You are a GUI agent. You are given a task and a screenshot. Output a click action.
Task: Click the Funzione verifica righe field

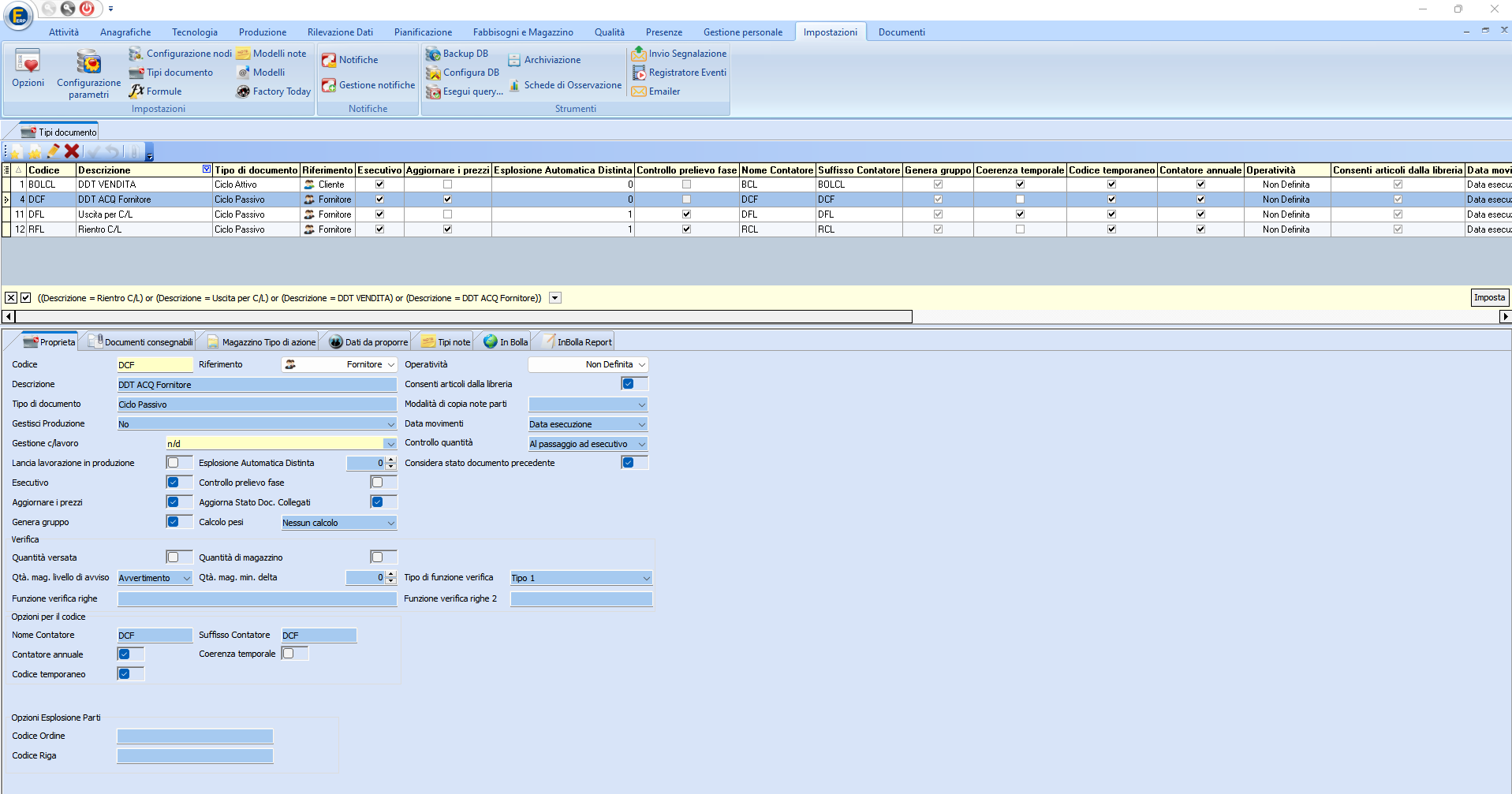click(257, 599)
